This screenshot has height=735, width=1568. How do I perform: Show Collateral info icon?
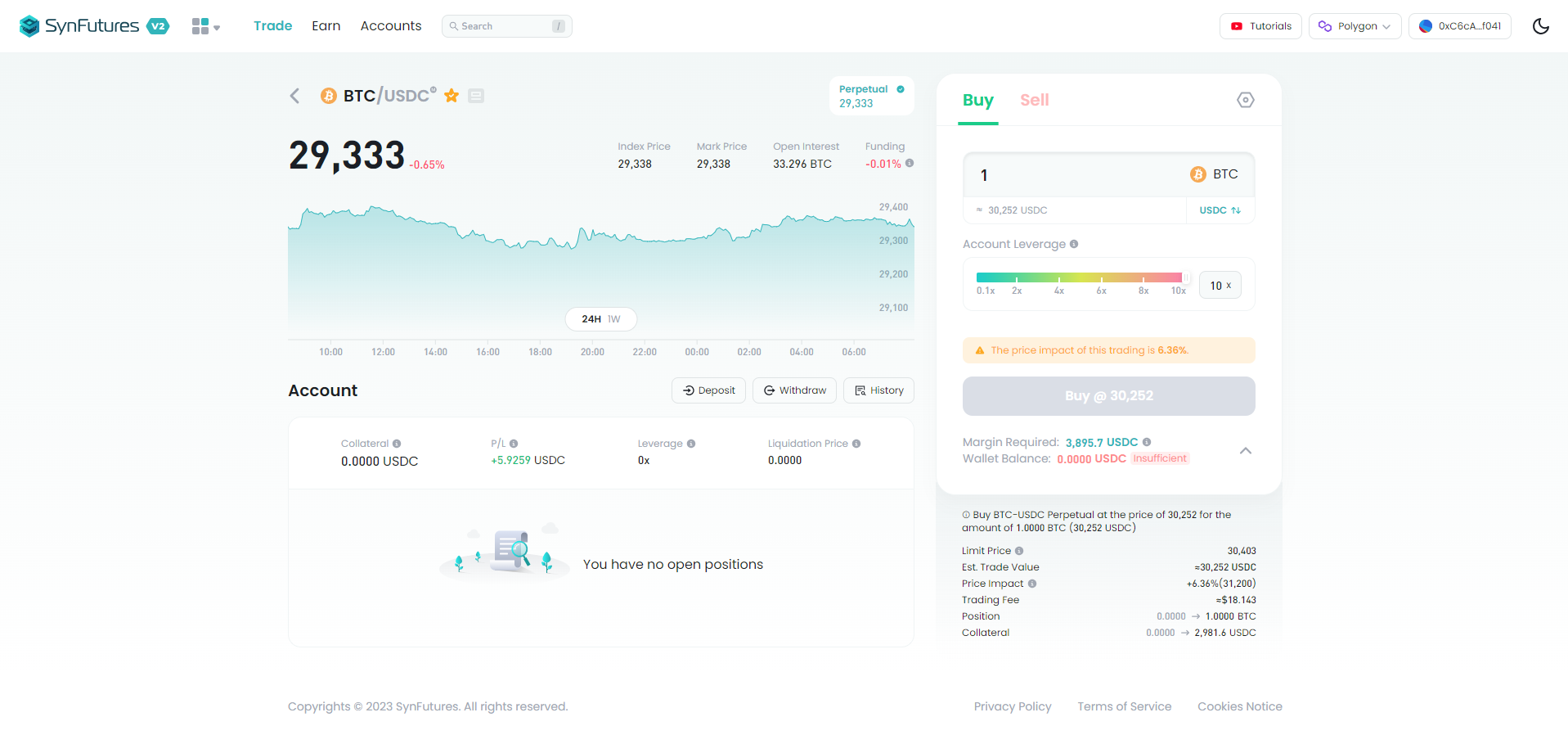(397, 444)
